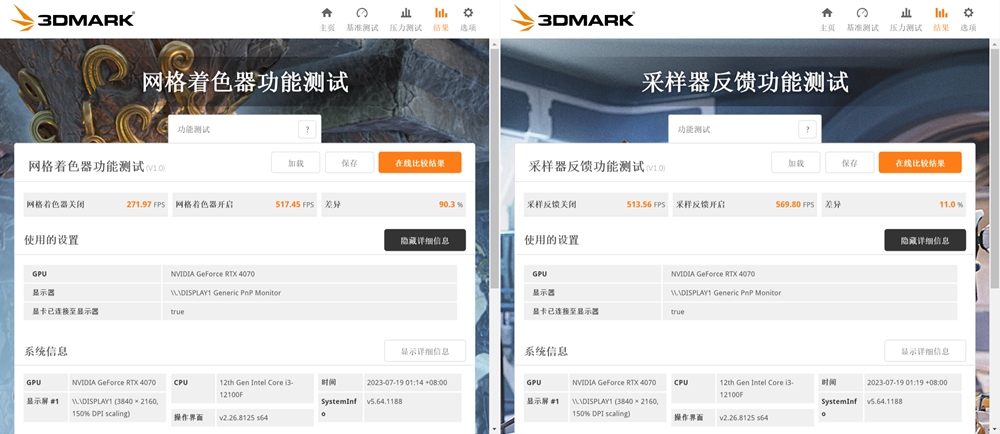Click 保存 button in sampler feedback window

849,163
